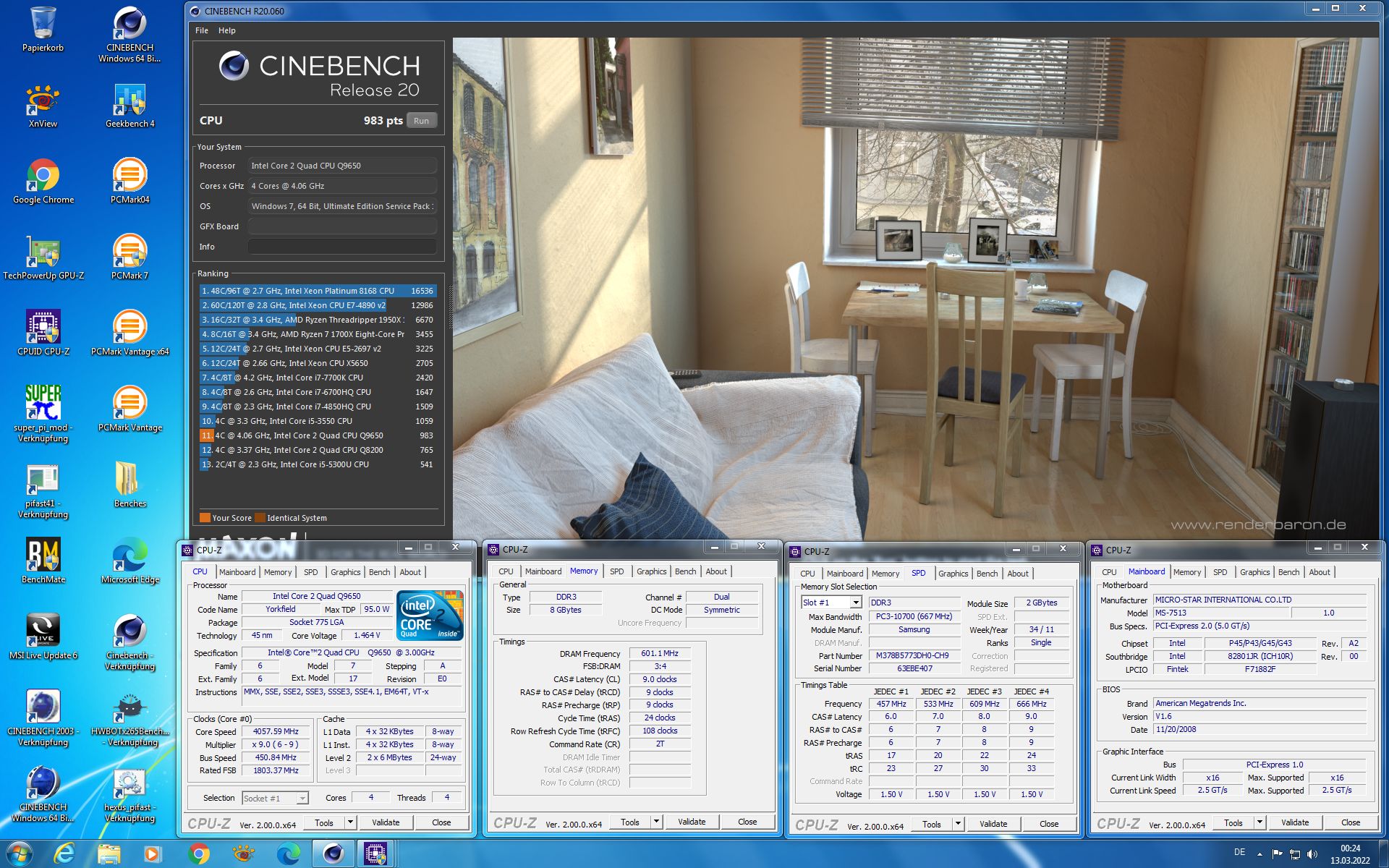Screen dimensions: 1389x868
Task: Open Microsoft Edge desktop icon
Action: tap(129, 561)
